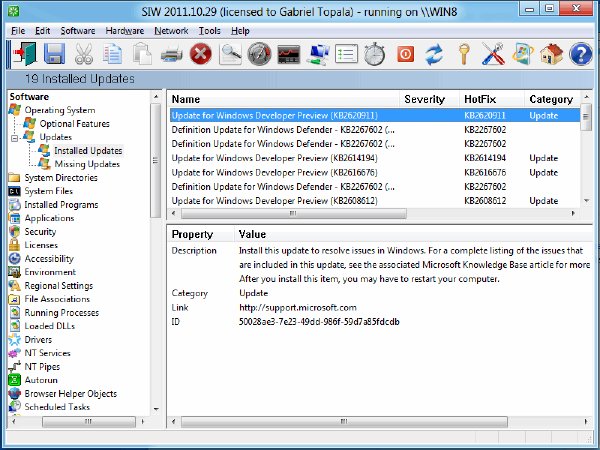Click the Paste clipboard icon
This screenshot has height=450, width=600.
[142, 54]
